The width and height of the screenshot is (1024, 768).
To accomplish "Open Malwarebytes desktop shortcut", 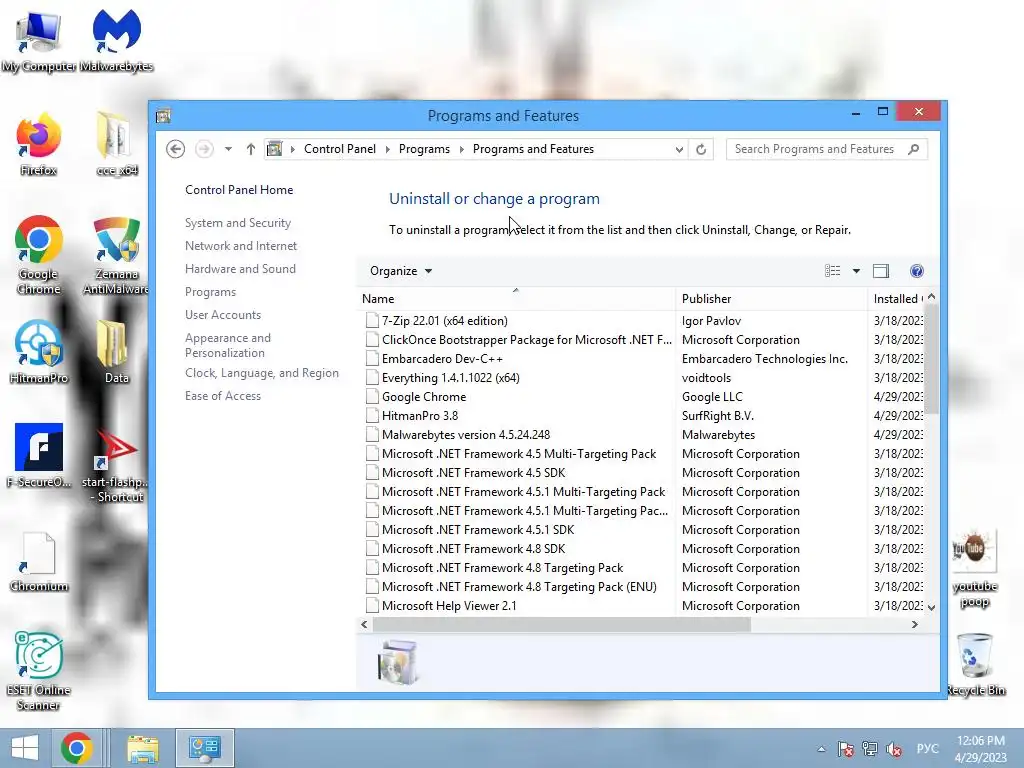I will click(116, 39).
